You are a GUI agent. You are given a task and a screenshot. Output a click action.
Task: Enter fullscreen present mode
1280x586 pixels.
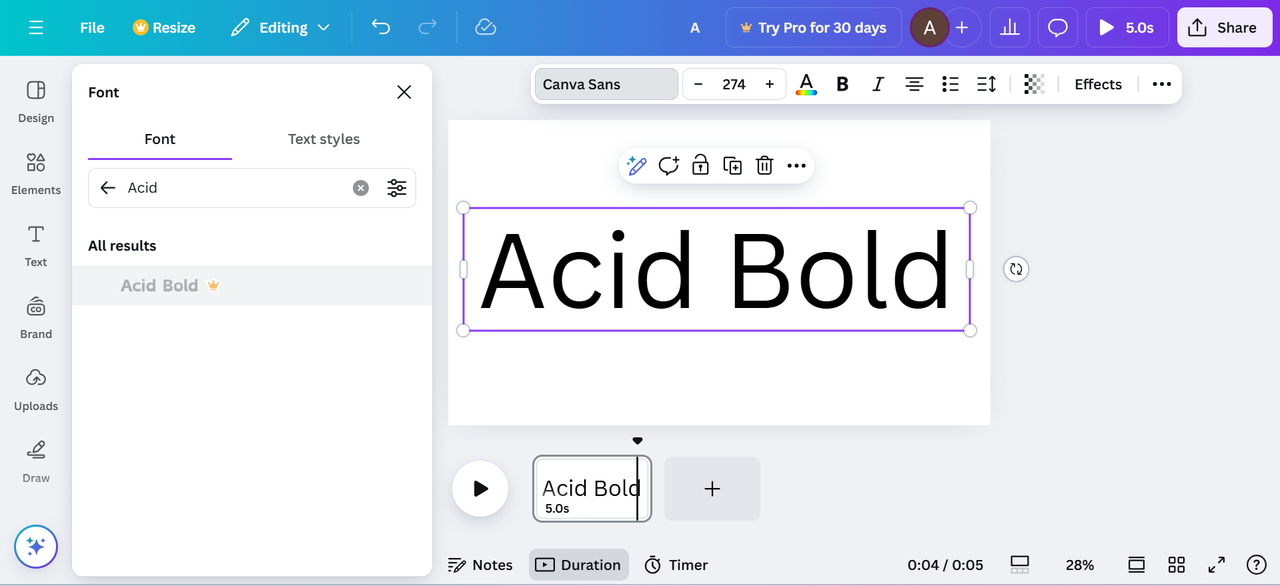(1217, 565)
